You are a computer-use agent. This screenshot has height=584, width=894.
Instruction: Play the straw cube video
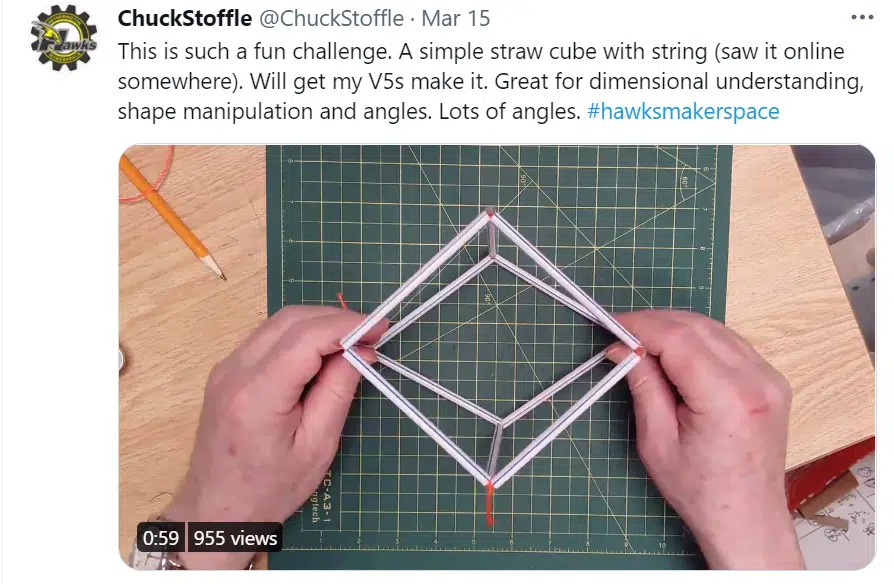[x=497, y=357]
